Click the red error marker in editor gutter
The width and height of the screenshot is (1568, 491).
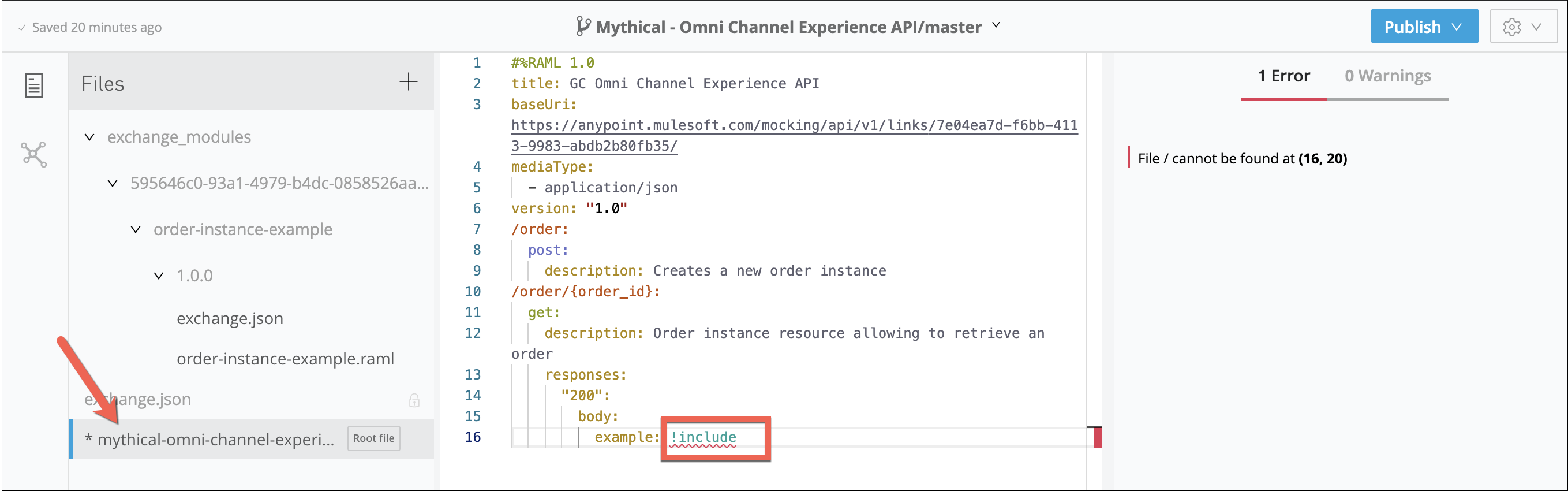pos(1098,437)
